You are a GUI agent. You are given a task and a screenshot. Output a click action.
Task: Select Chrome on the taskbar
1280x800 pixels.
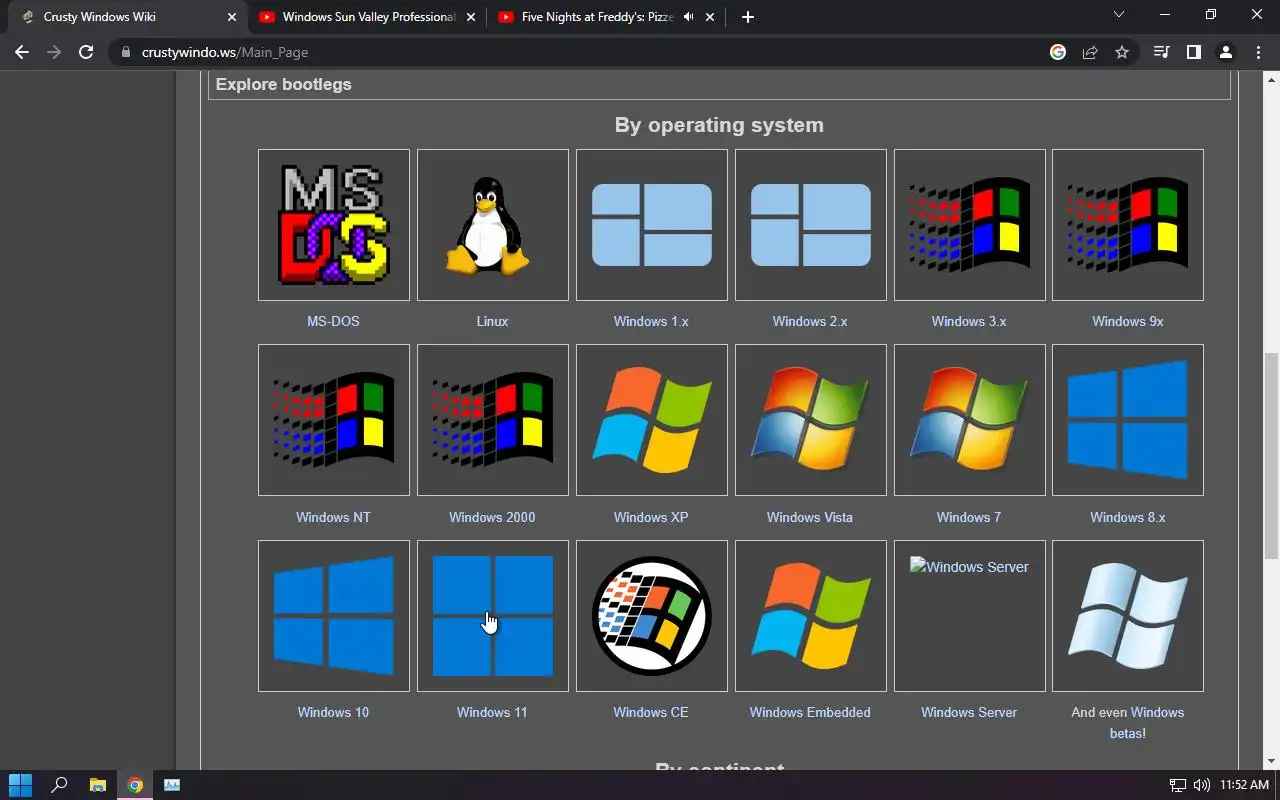(x=135, y=785)
